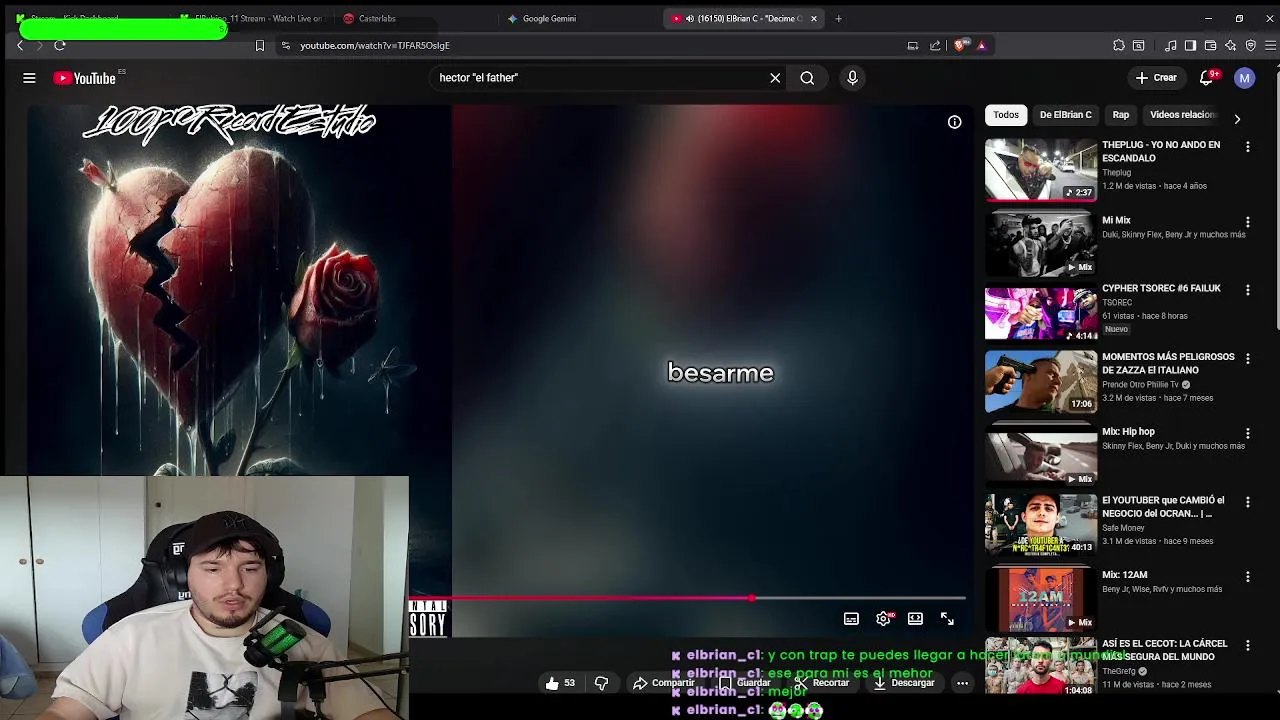The image size is (1280, 720).
Task: Open the Leo AI sparkle icon
Action: pyautogui.click(x=1230, y=45)
